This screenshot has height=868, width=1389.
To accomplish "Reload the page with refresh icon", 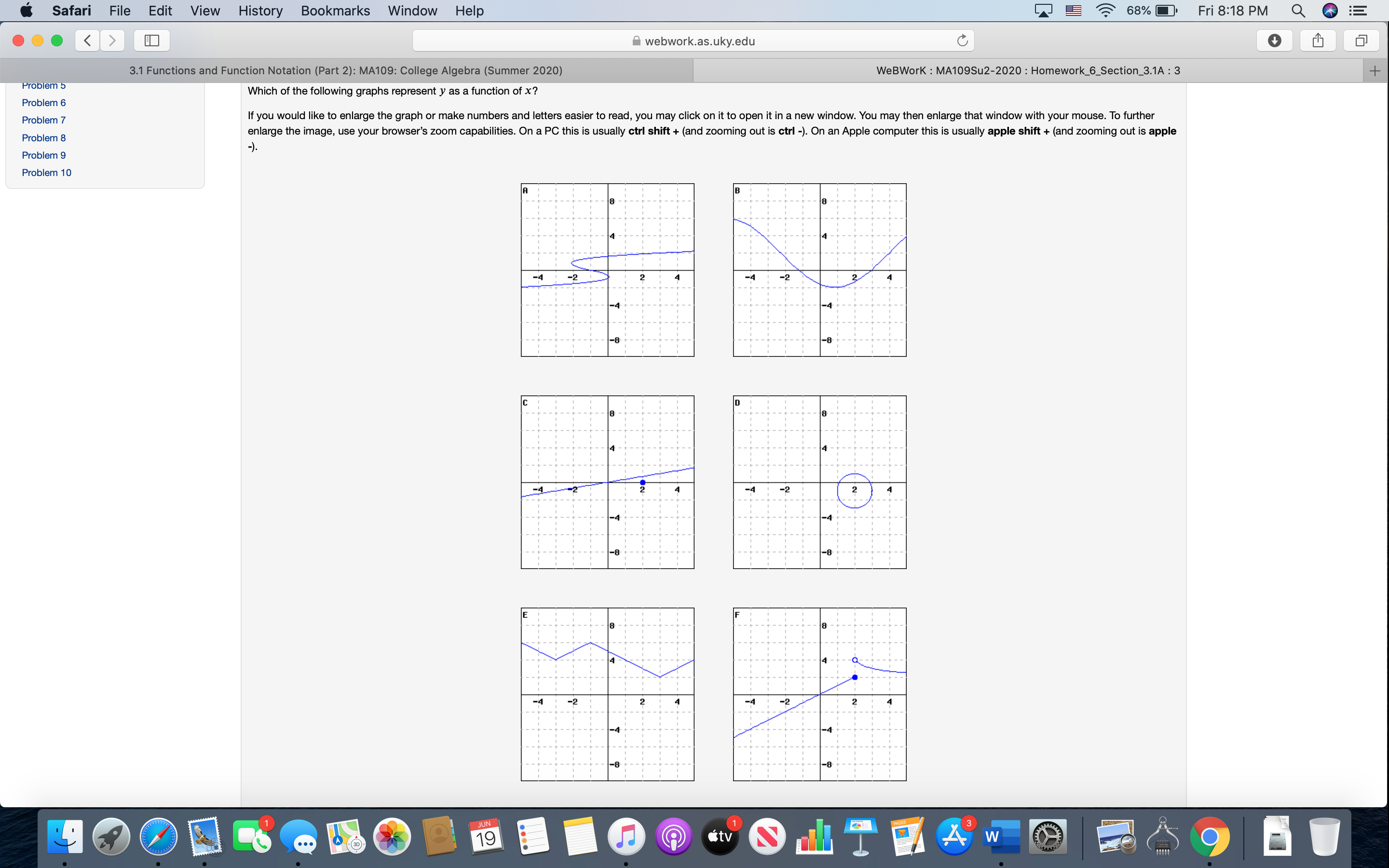I will tap(962, 40).
